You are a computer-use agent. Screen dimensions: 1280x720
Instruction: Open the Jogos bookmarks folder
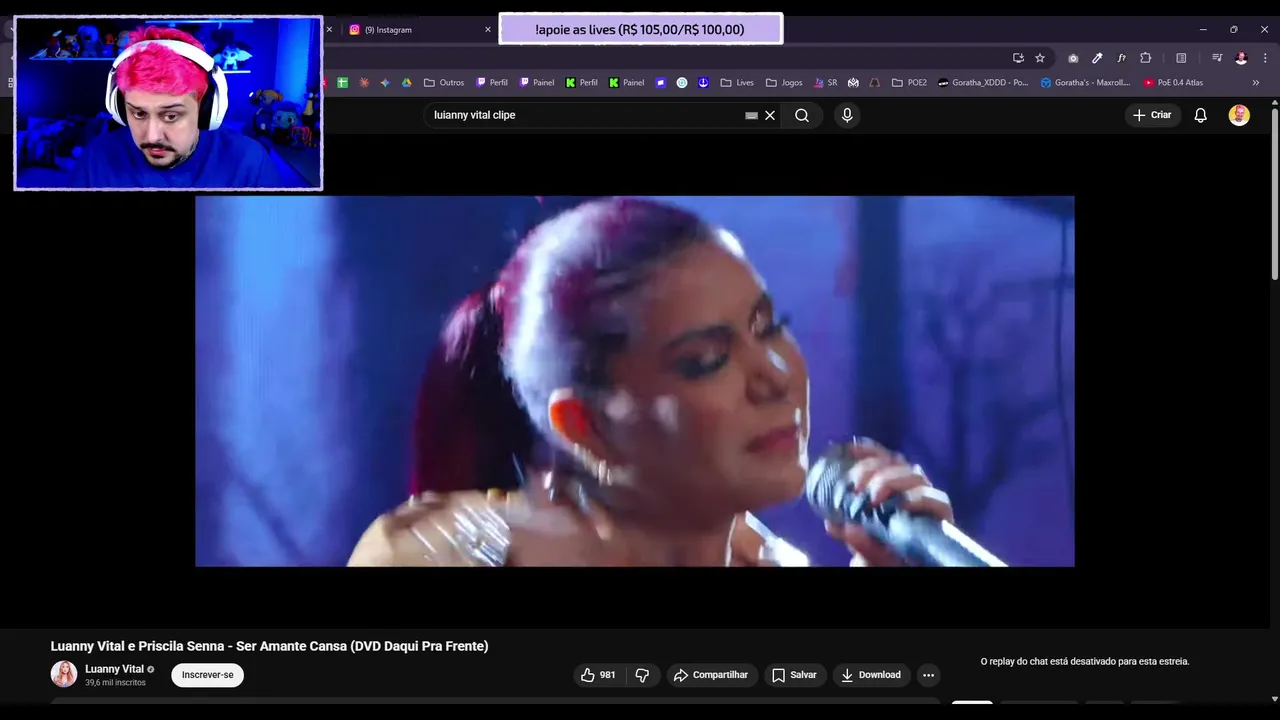pos(784,83)
